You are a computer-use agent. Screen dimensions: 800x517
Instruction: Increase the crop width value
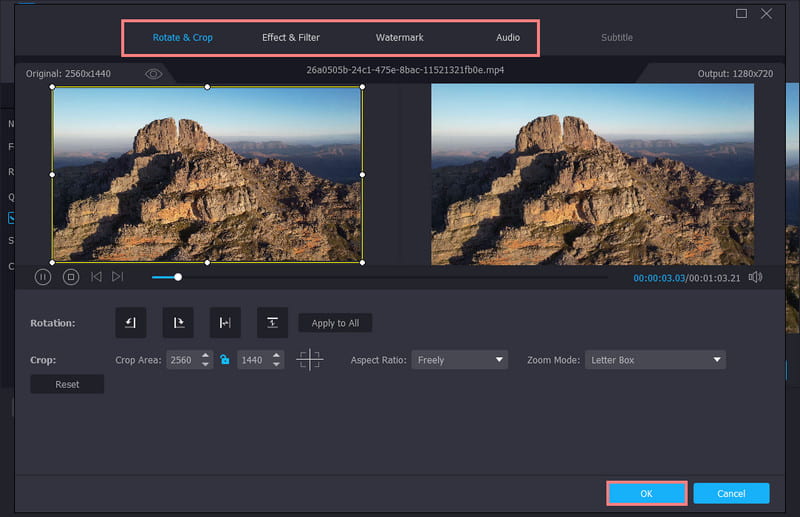pyautogui.click(x=206, y=355)
